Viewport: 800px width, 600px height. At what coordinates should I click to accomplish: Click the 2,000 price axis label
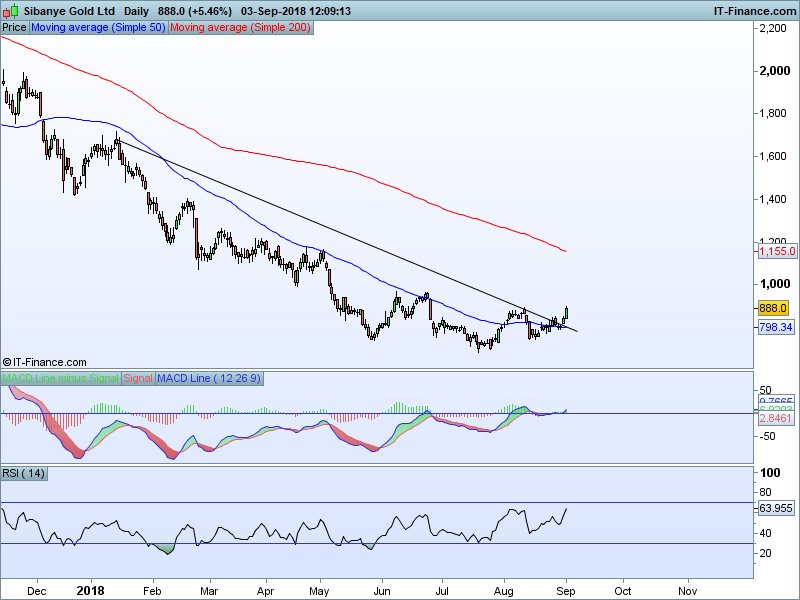coord(775,70)
